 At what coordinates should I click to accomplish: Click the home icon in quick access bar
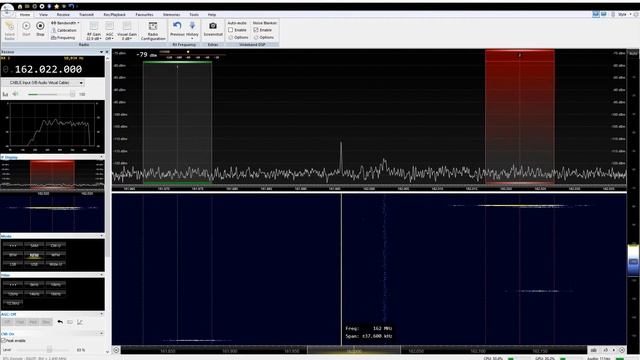[20, 7]
